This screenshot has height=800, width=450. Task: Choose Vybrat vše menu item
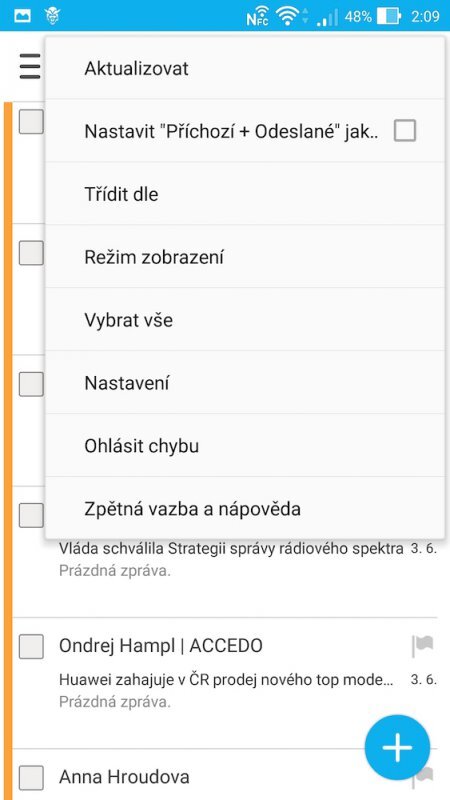[x=245, y=320]
